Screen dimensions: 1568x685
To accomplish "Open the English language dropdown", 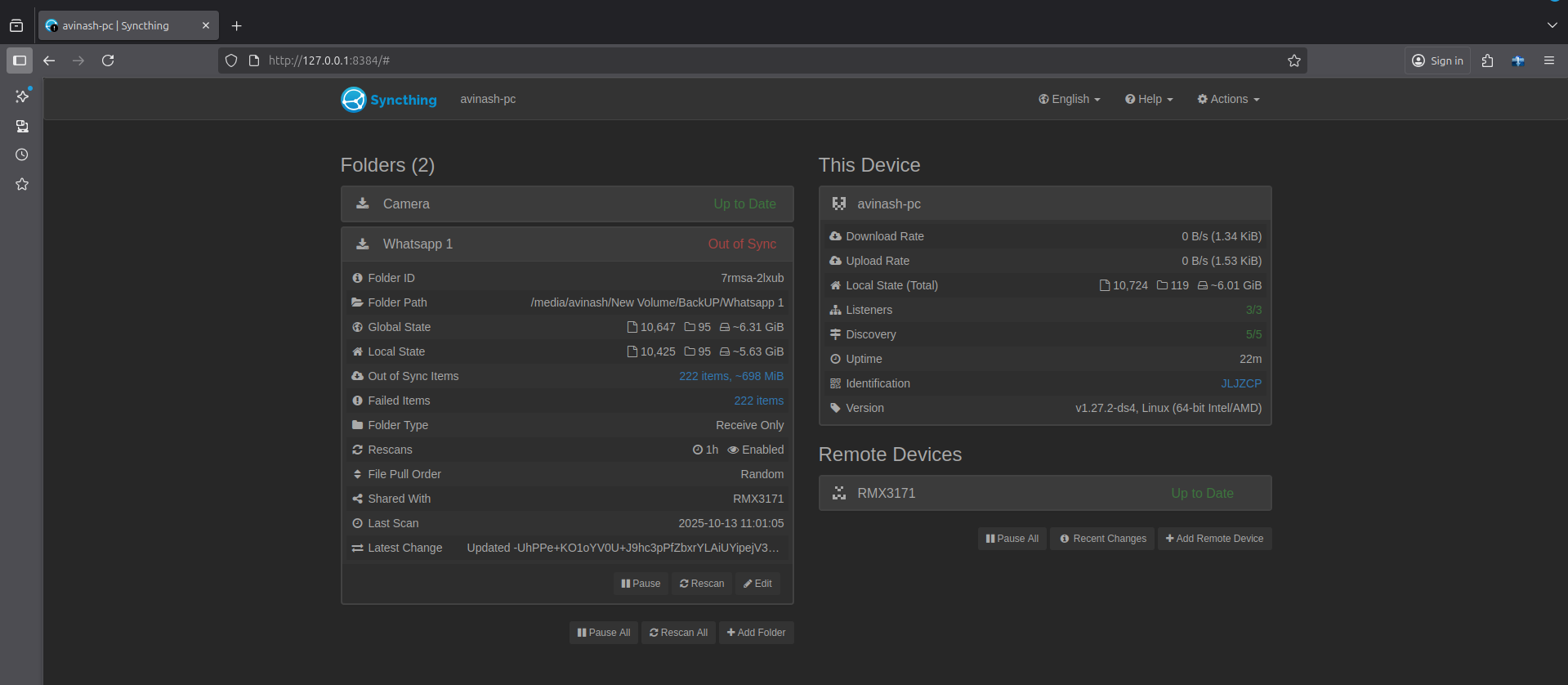I will pyautogui.click(x=1070, y=99).
